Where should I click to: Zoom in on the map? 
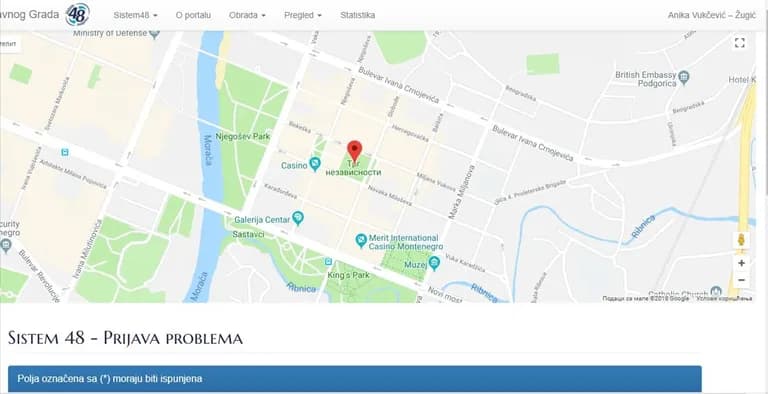click(x=742, y=263)
